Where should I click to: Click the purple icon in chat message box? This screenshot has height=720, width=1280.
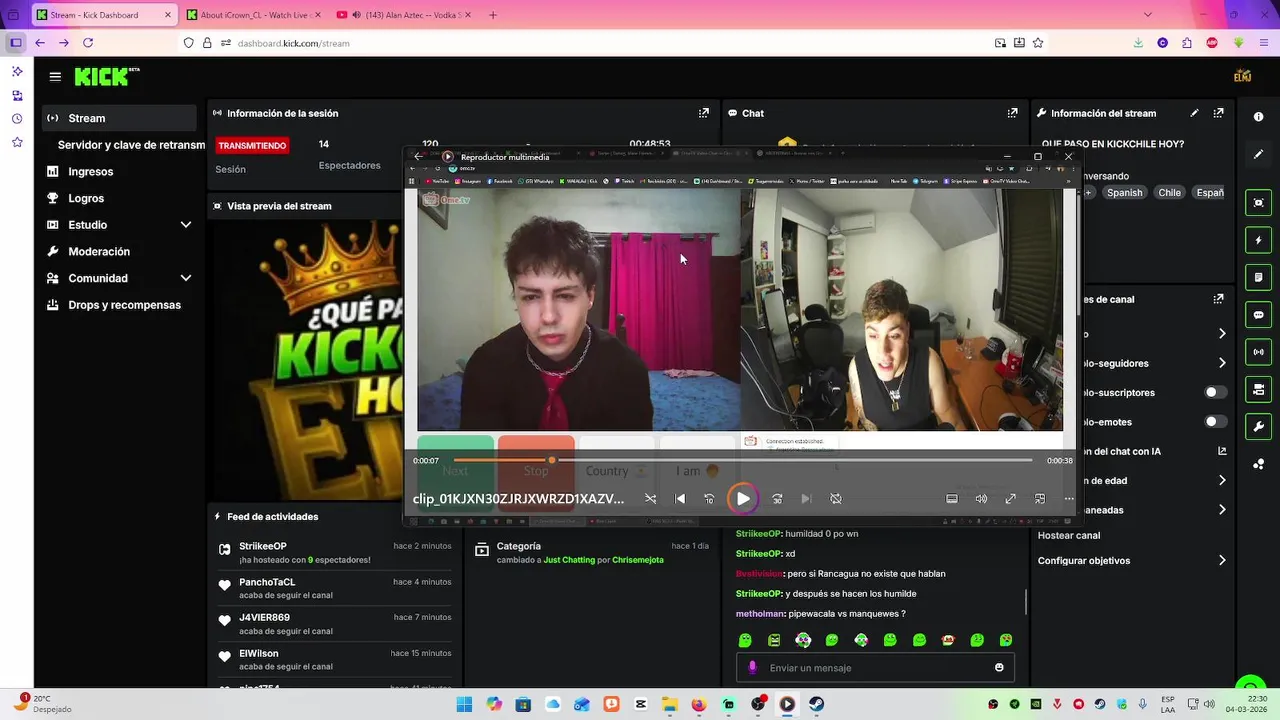[x=752, y=667]
